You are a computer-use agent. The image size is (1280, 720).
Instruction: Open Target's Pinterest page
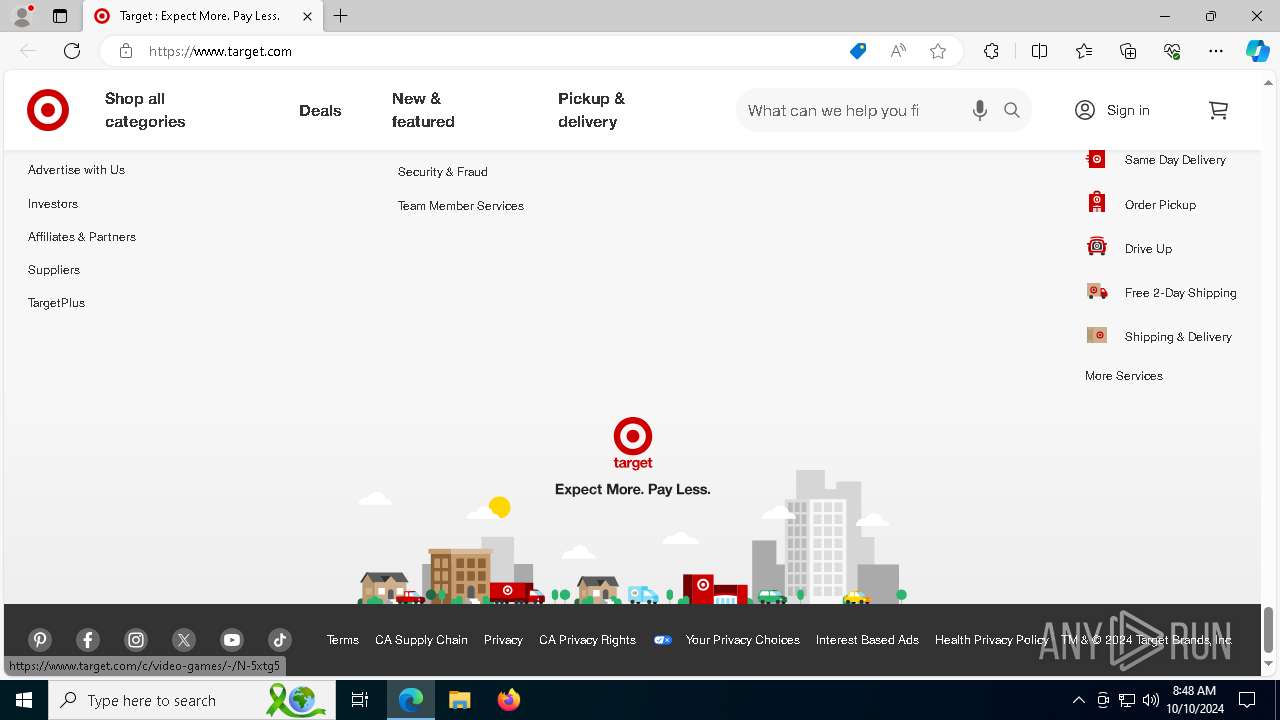(40, 640)
